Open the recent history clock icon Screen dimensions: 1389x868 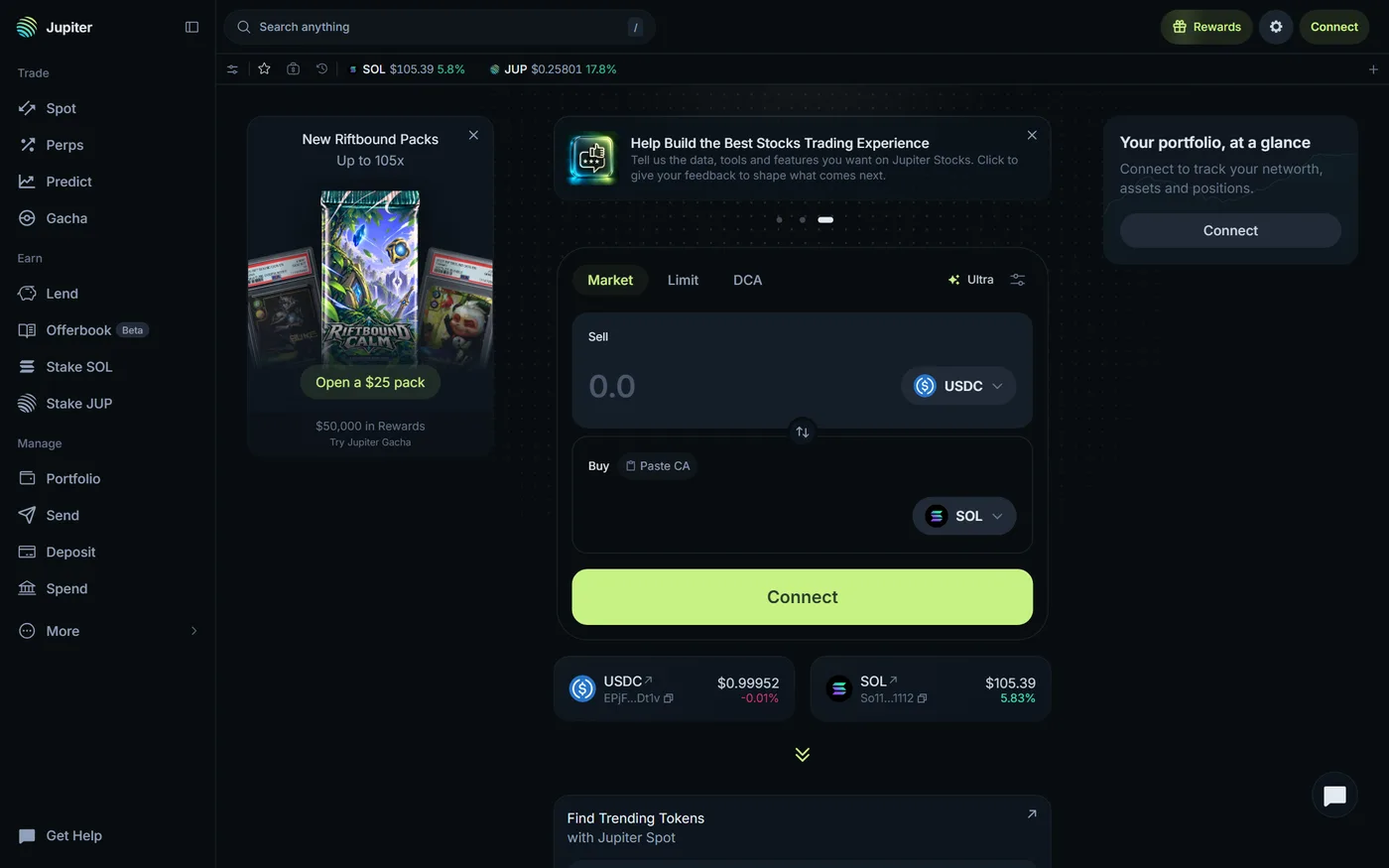click(321, 69)
